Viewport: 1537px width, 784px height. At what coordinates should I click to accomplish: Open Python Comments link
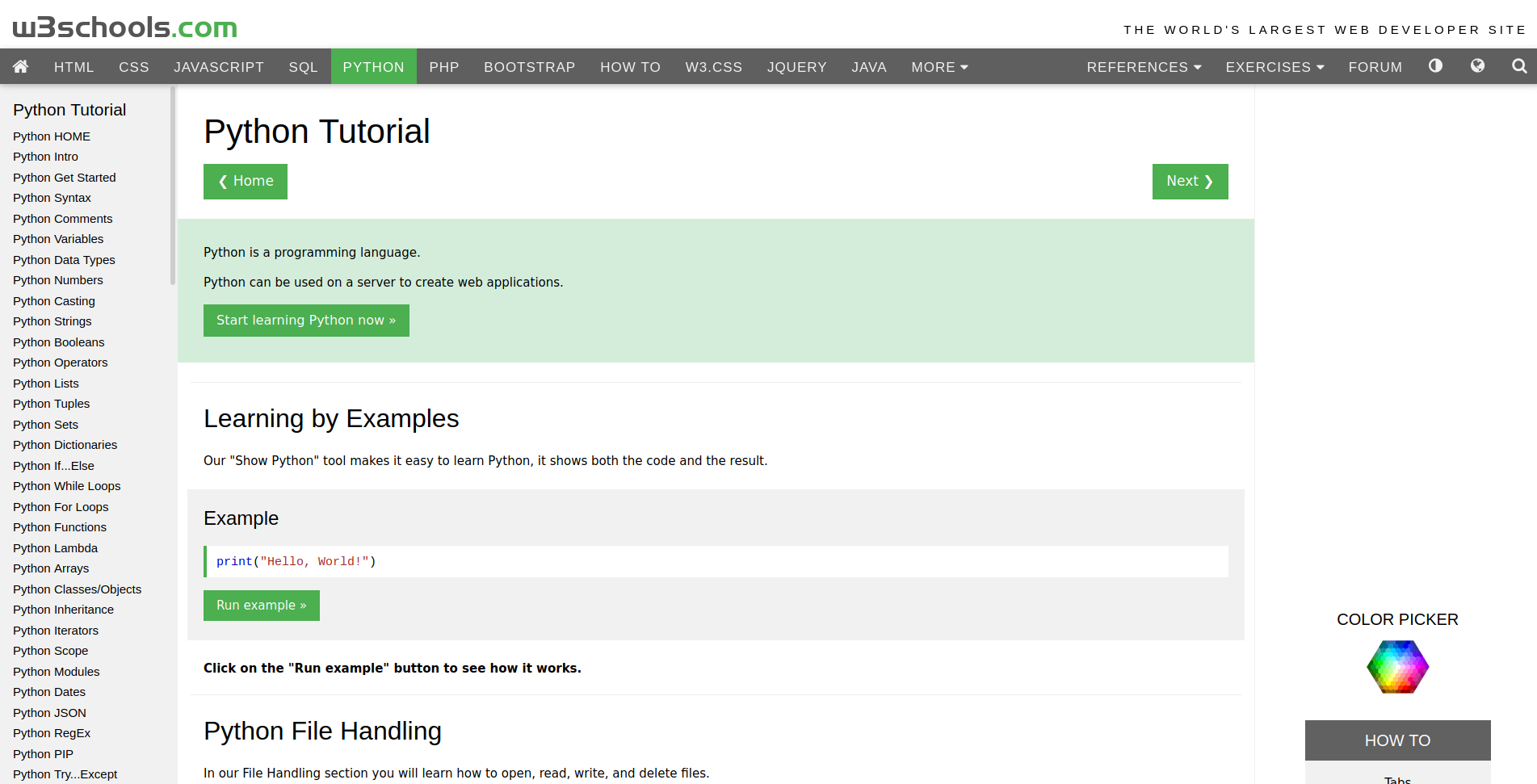(63, 219)
